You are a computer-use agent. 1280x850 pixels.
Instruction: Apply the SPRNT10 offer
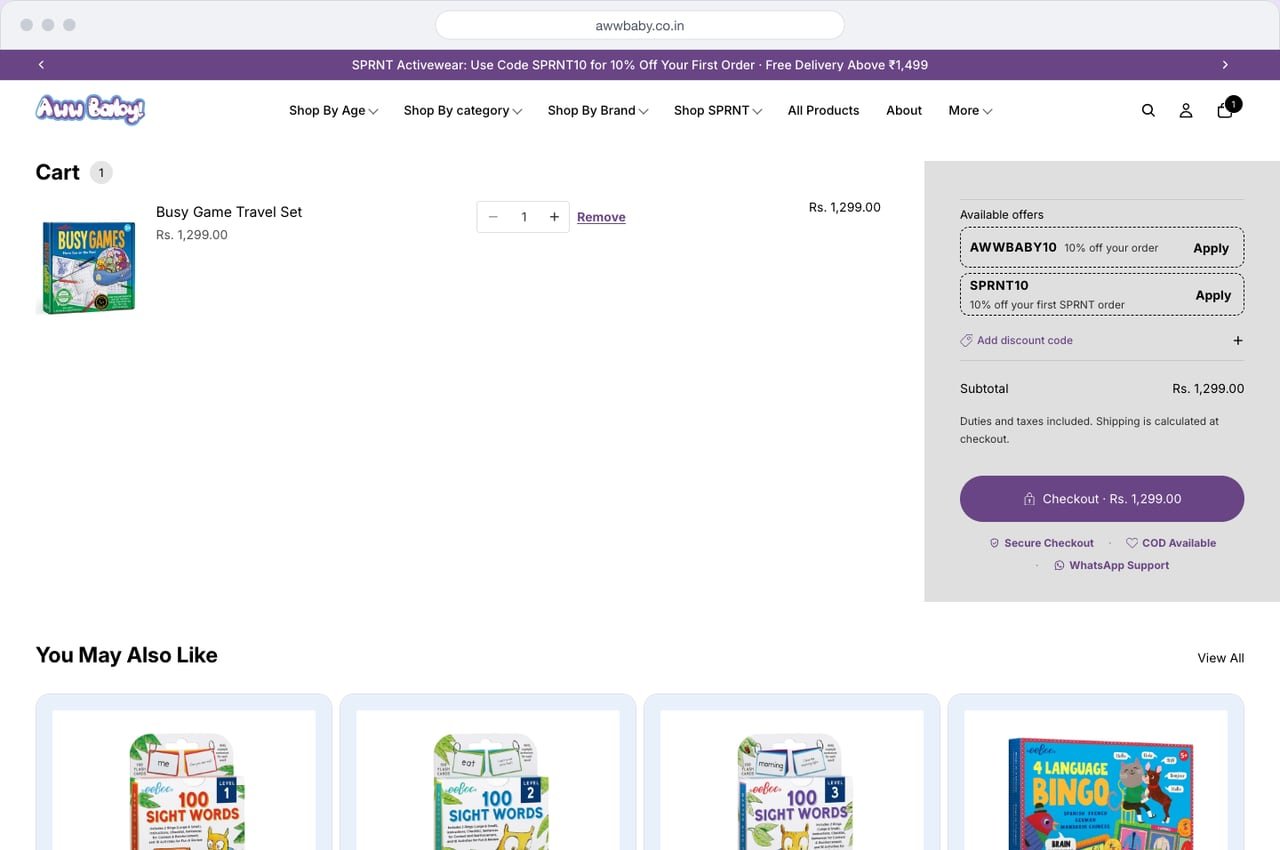(x=1213, y=295)
